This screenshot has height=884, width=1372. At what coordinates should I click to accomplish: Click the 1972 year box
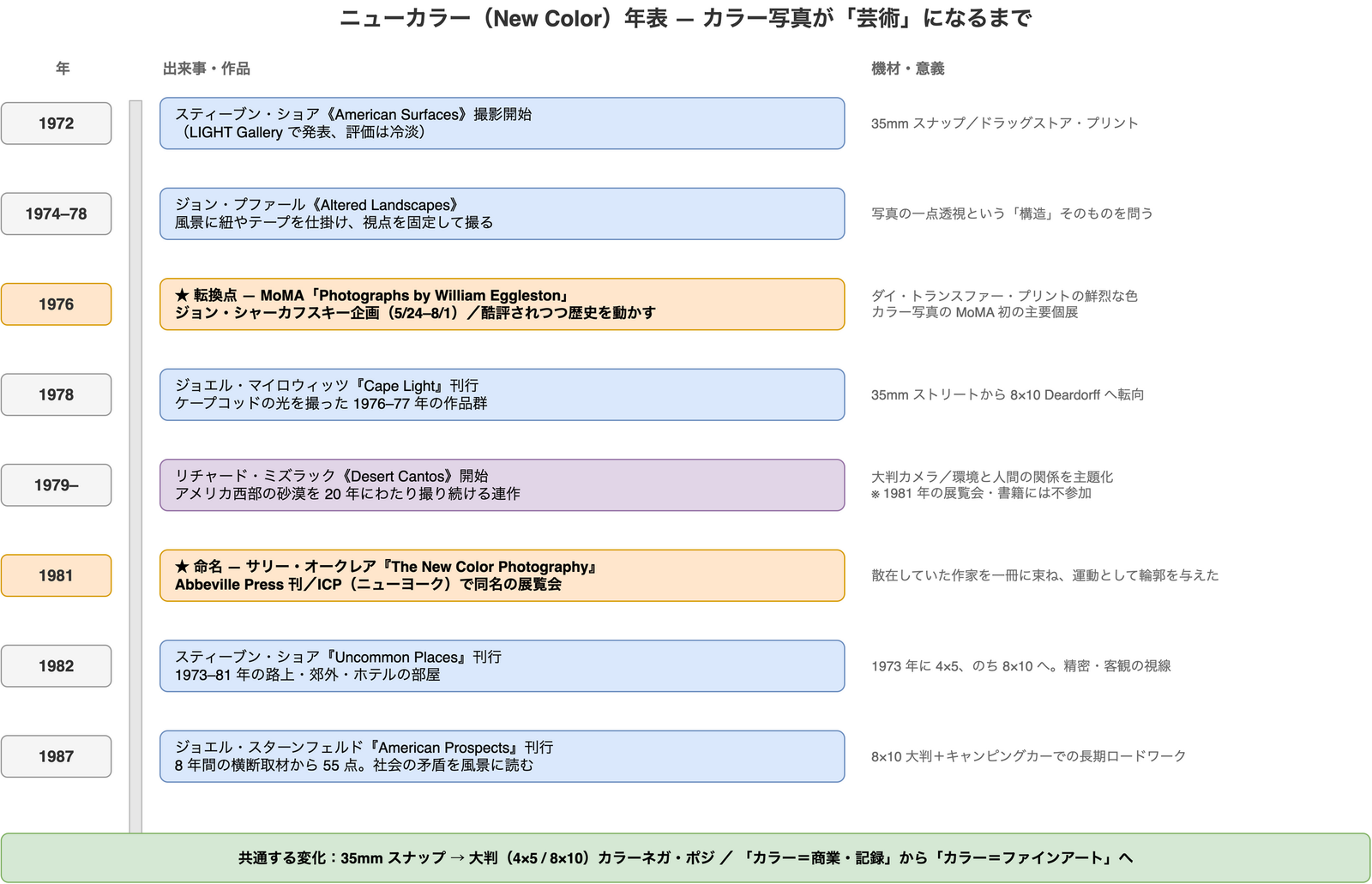(56, 123)
